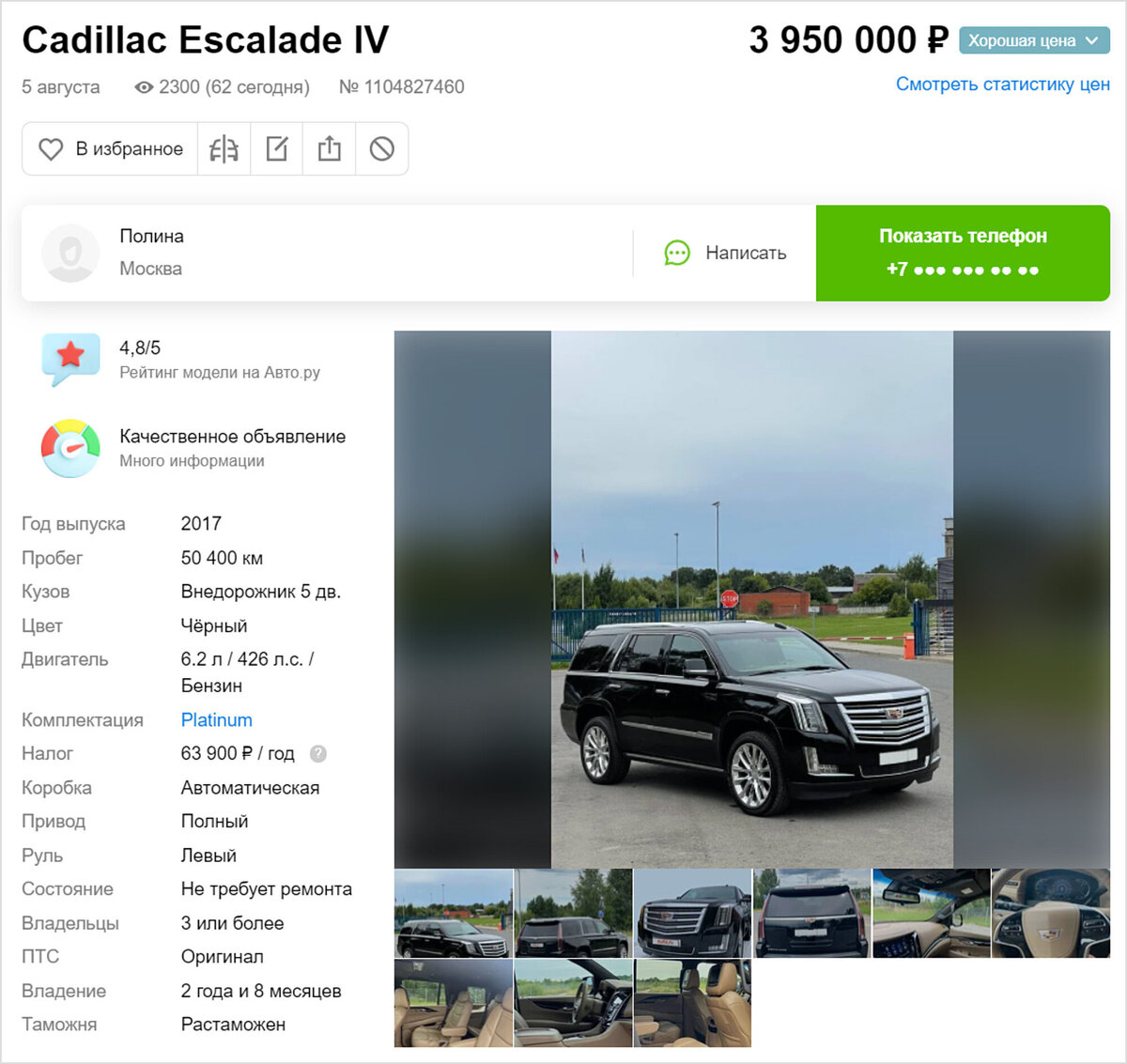Screen dimensions: 1127x1064
Task: Select the rear view thumbnail of Escalade
Action: click(x=812, y=913)
